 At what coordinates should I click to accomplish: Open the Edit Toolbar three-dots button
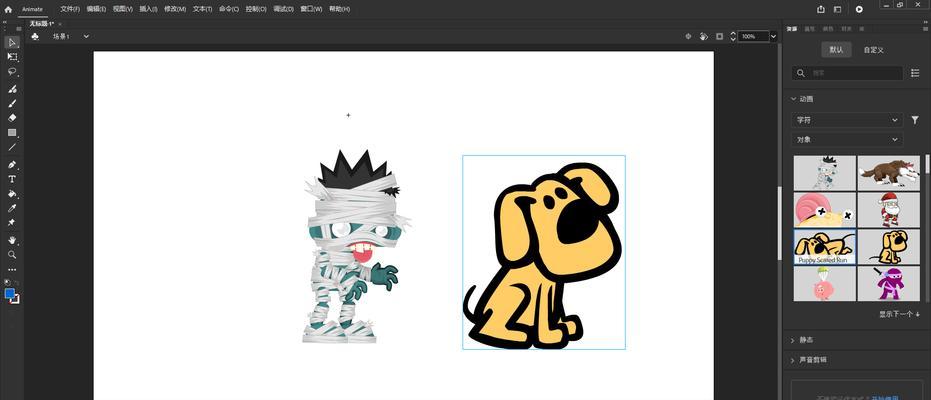[12, 269]
